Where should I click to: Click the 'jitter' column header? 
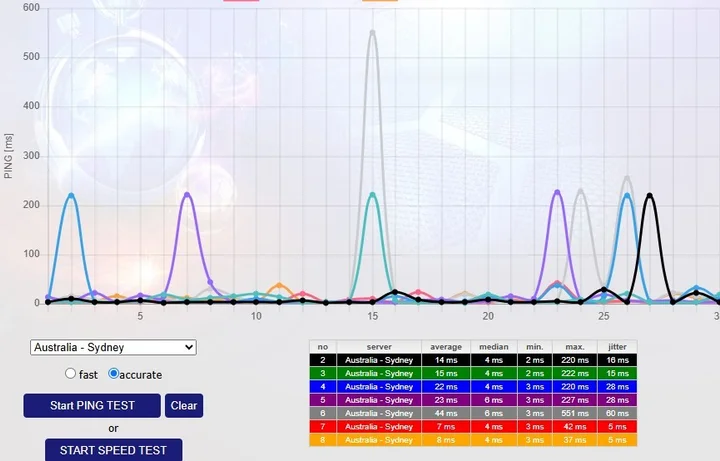pyautogui.click(x=616, y=347)
